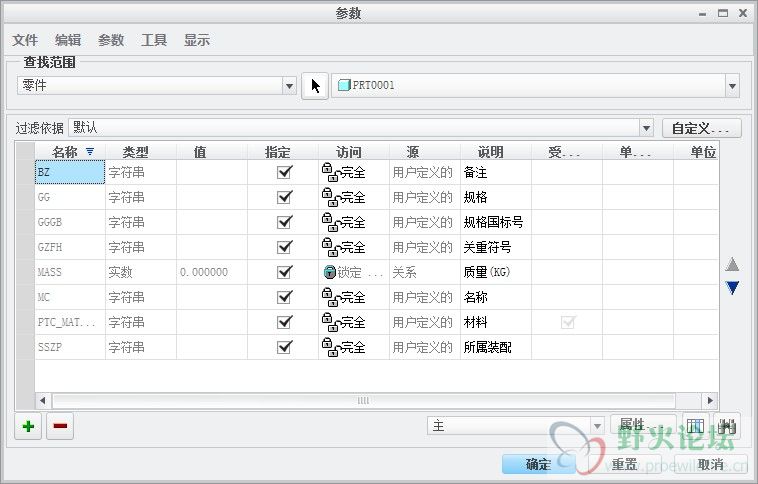
Task: Click the lock access icon in GGGB row
Action: [x=330, y=222]
